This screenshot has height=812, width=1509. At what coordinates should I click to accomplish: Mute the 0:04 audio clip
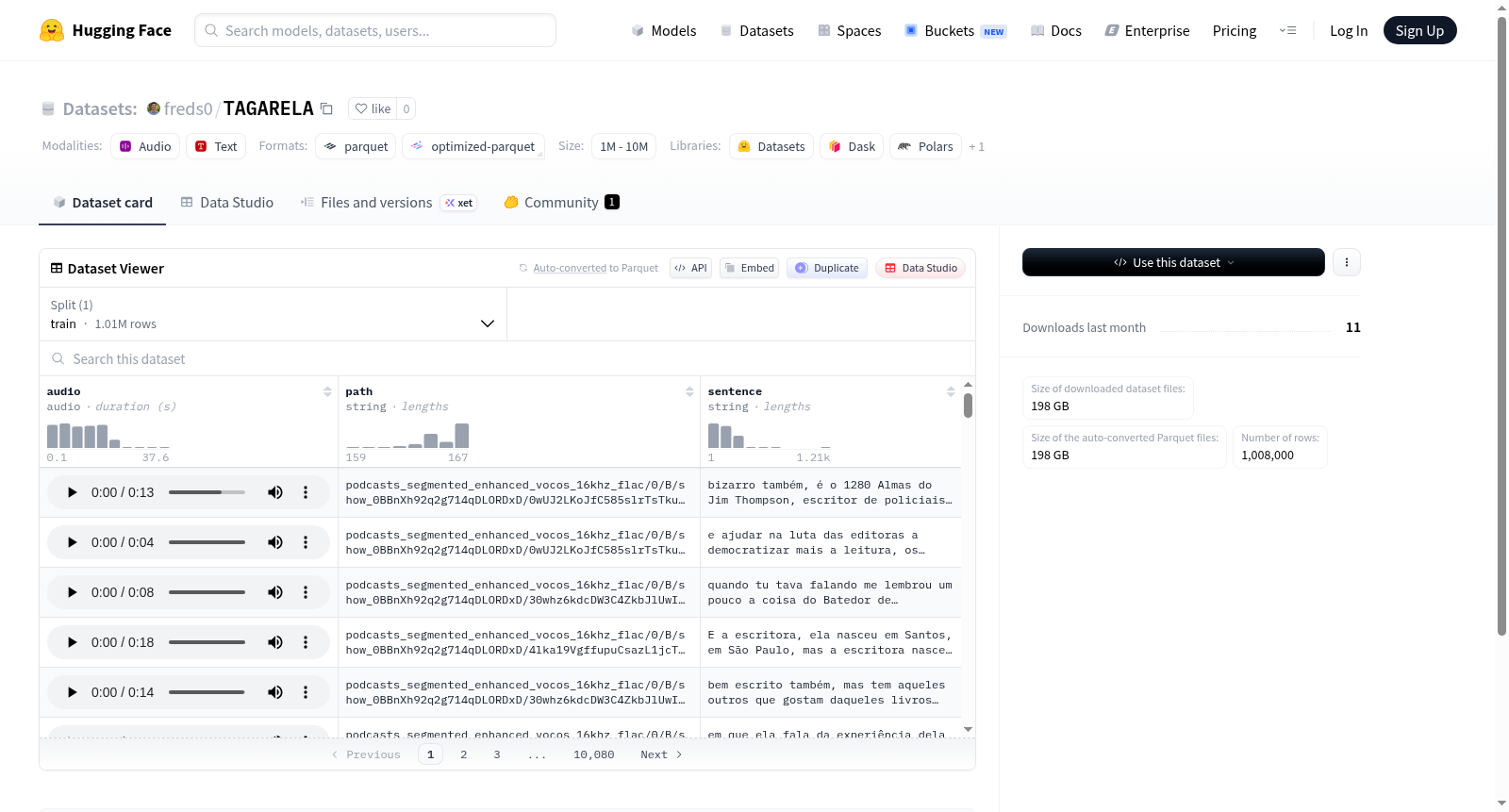275,542
